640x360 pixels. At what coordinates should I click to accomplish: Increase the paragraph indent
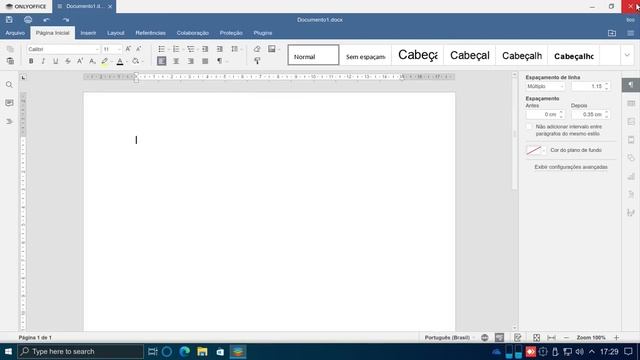coord(220,49)
